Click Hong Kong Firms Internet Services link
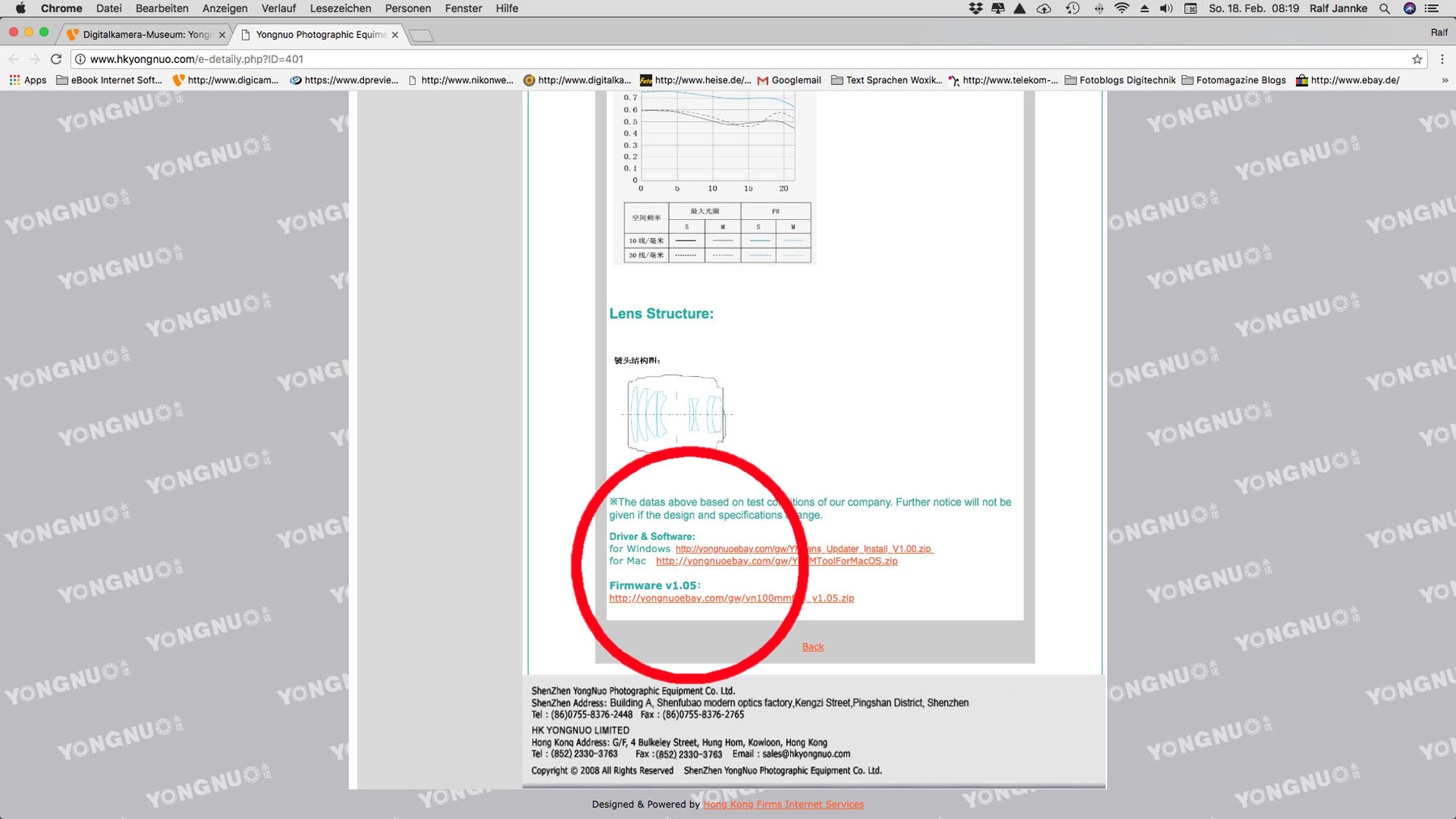The height and width of the screenshot is (819, 1456). [783, 804]
